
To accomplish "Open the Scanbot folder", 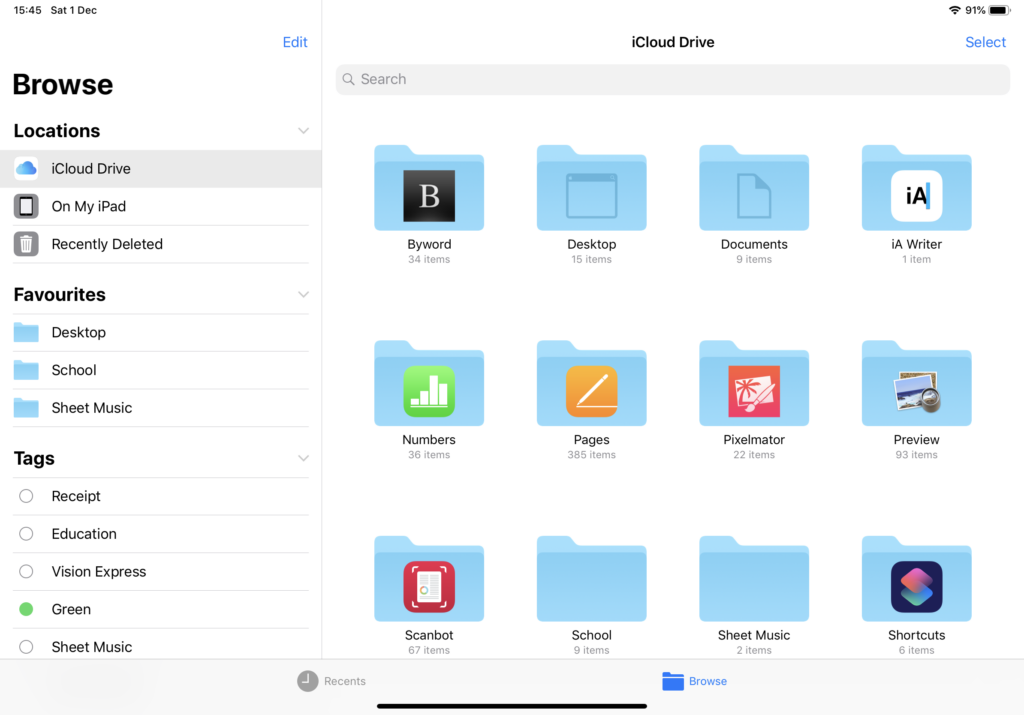I will (429, 578).
